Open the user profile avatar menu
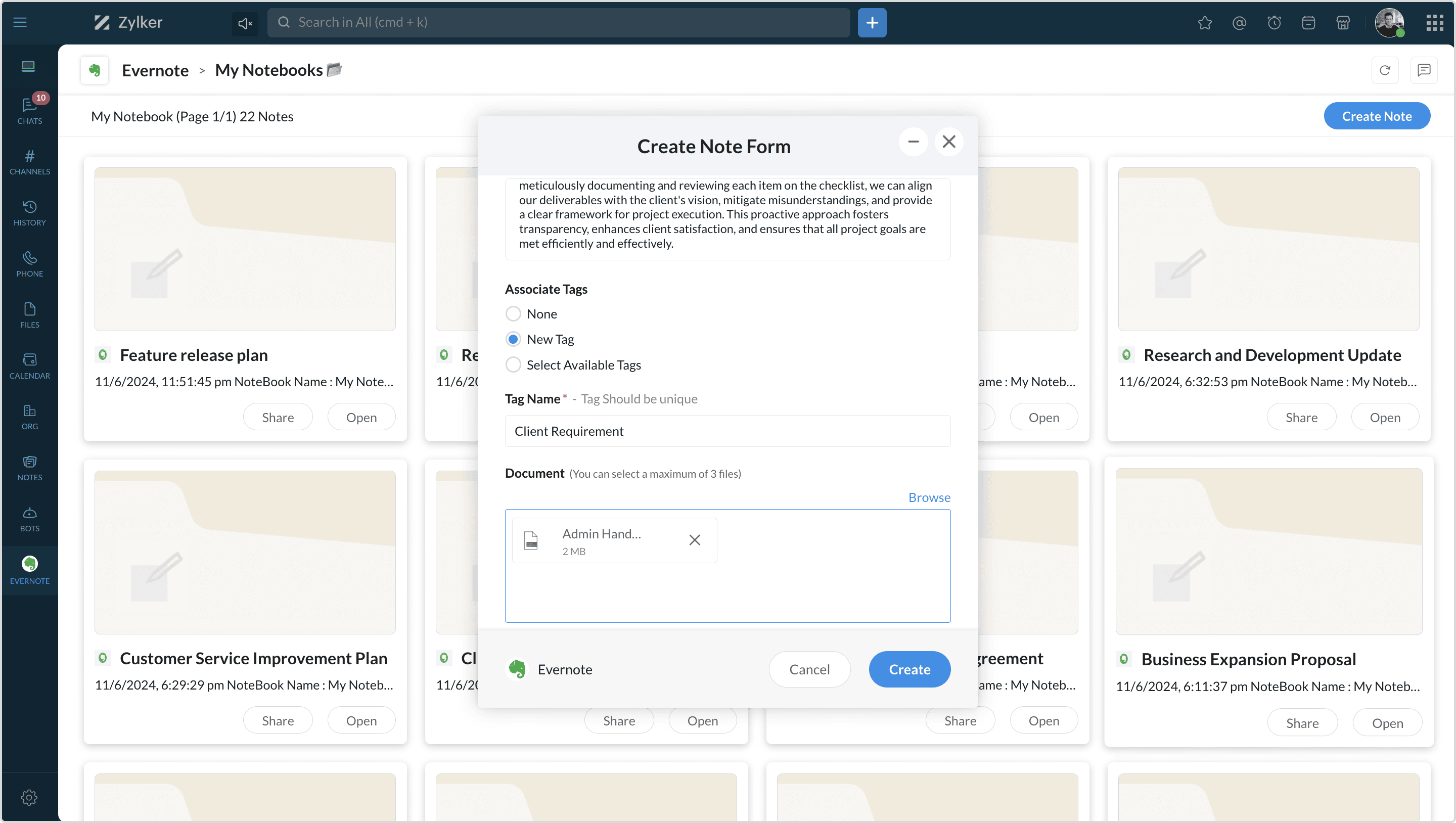This screenshot has height=823, width=1456. point(1389,23)
